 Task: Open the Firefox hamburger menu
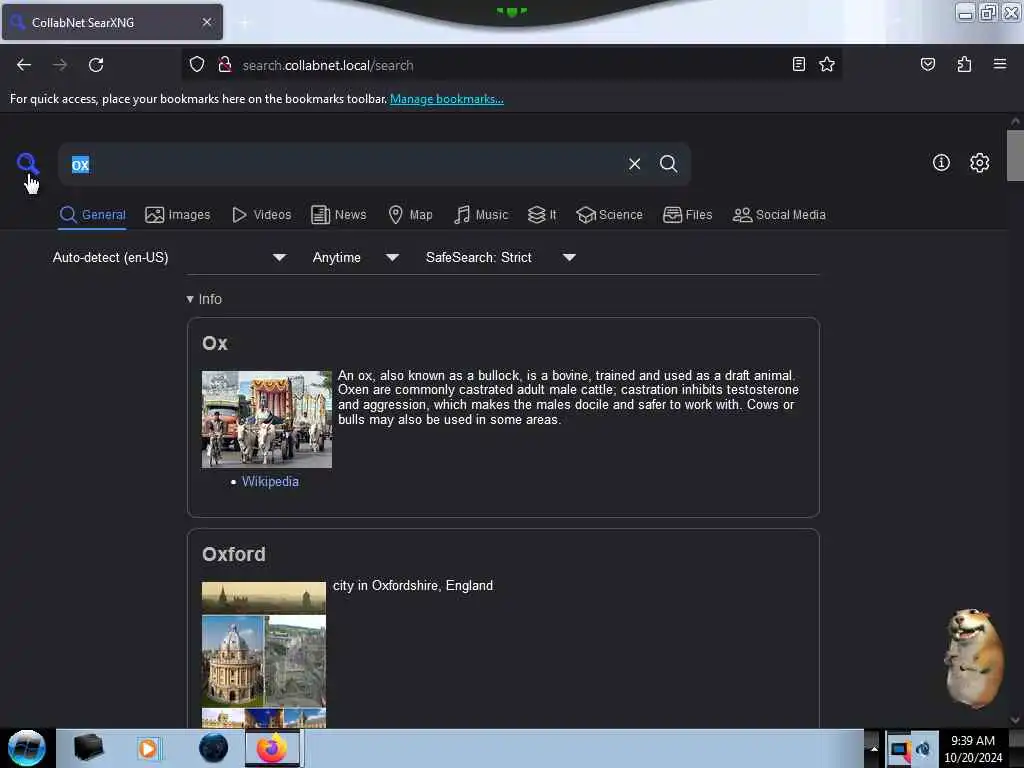tap(999, 64)
